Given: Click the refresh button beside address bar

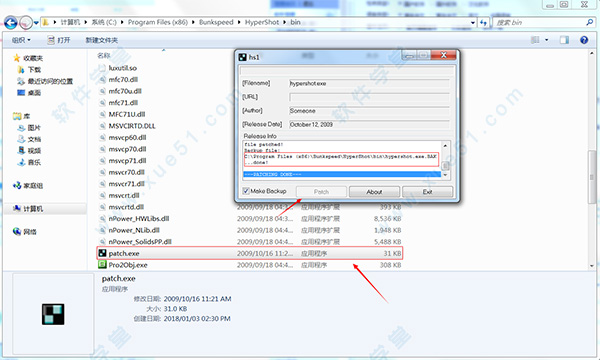Looking at the screenshot, I should [484, 23].
